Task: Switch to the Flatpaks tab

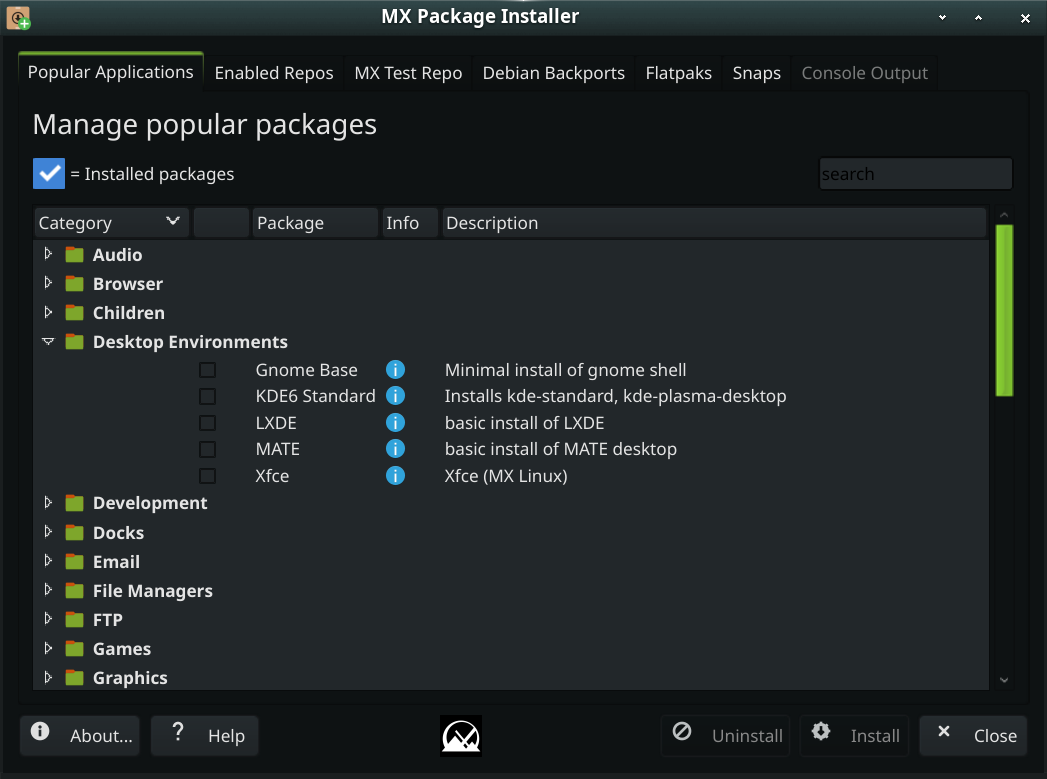Action: (678, 73)
